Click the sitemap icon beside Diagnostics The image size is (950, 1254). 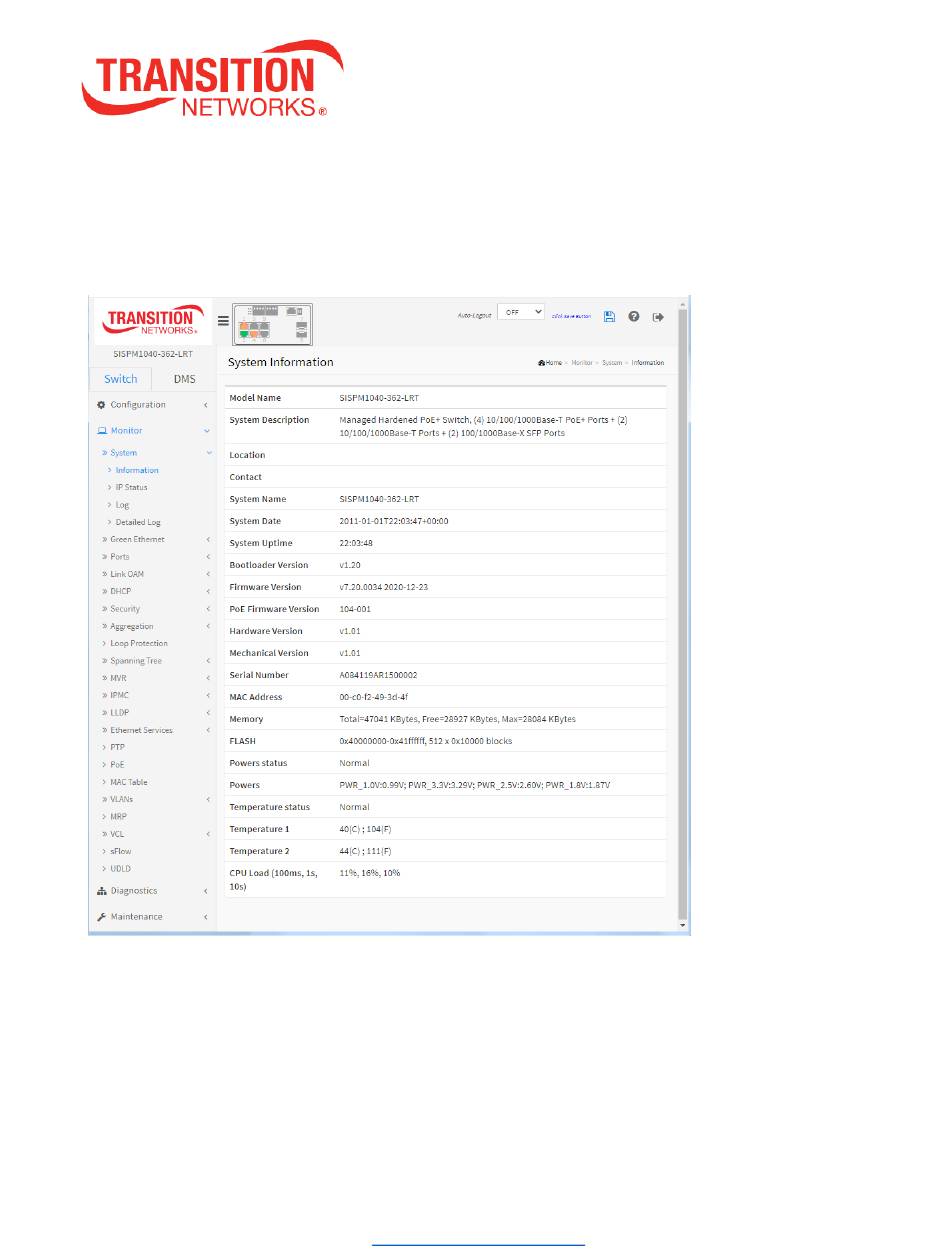(101, 891)
